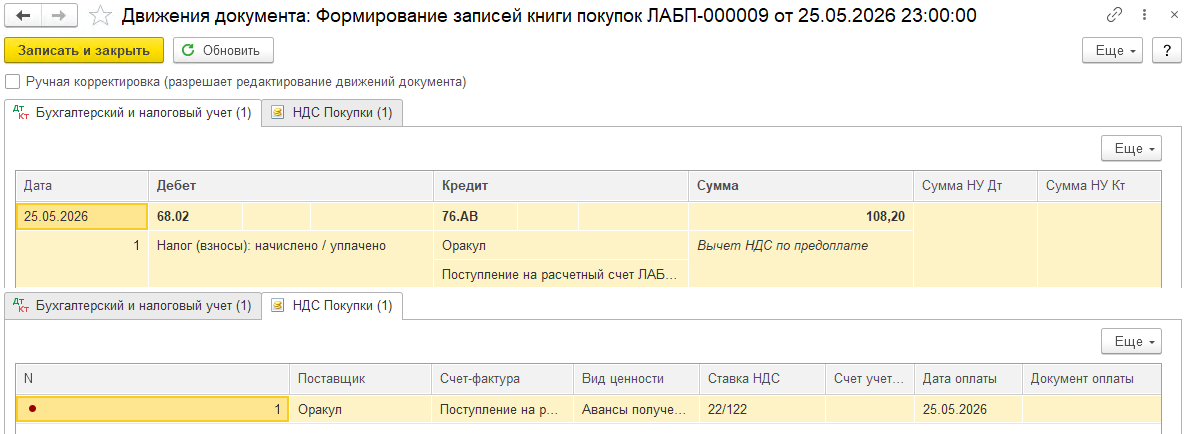This screenshot has height=434, width=1188.
Task: Expand the Еще menu above НДС Покупки table
Action: (x=1132, y=342)
